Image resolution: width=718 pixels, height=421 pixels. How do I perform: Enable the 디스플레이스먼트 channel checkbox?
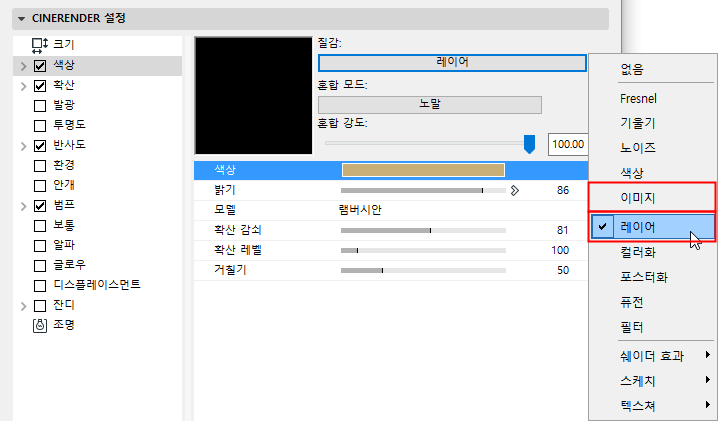[x=40, y=286]
